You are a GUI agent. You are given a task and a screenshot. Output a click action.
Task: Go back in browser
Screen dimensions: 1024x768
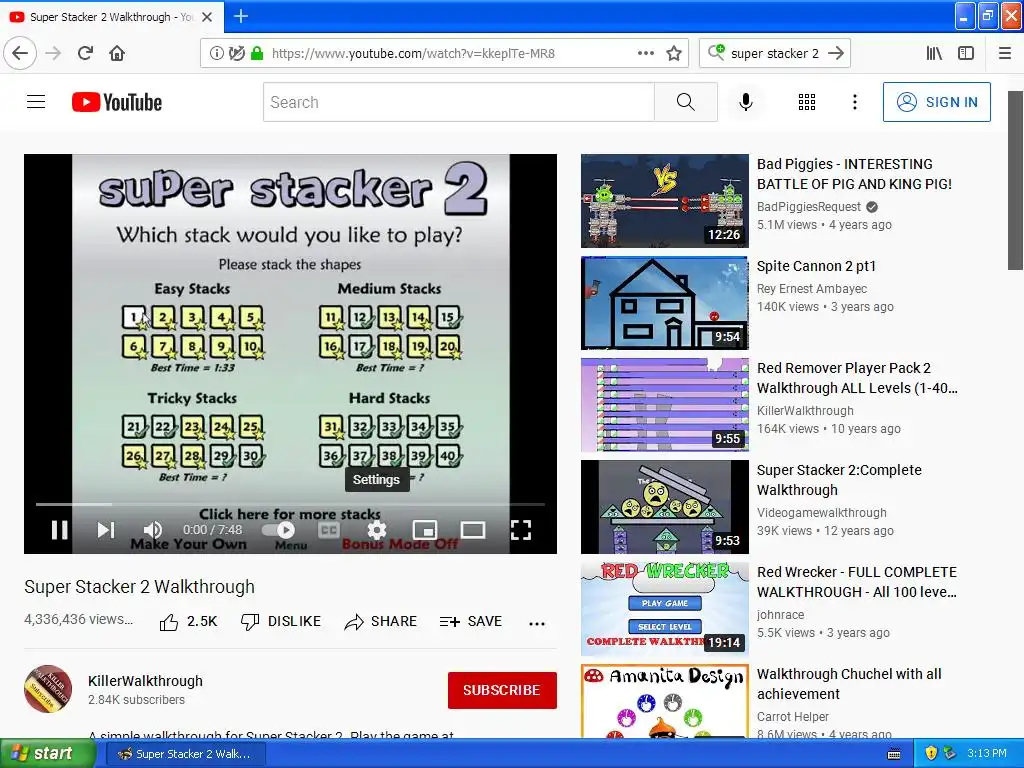click(x=20, y=53)
